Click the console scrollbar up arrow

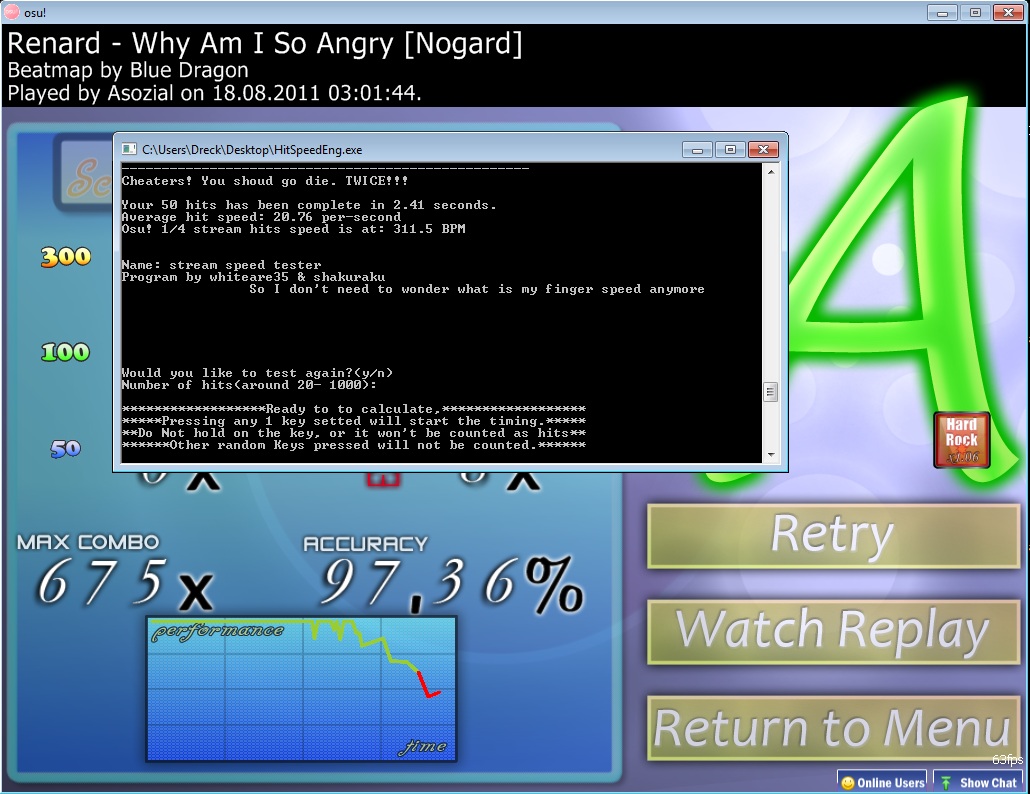[771, 172]
